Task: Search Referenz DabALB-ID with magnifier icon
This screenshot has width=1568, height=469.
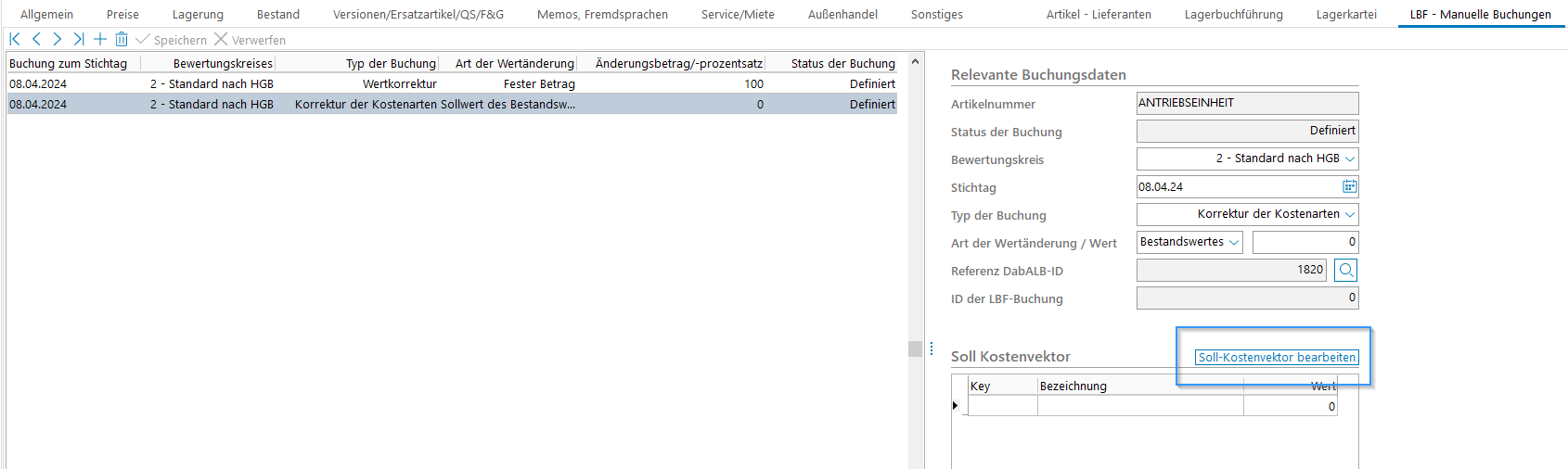Action: point(1346,270)
